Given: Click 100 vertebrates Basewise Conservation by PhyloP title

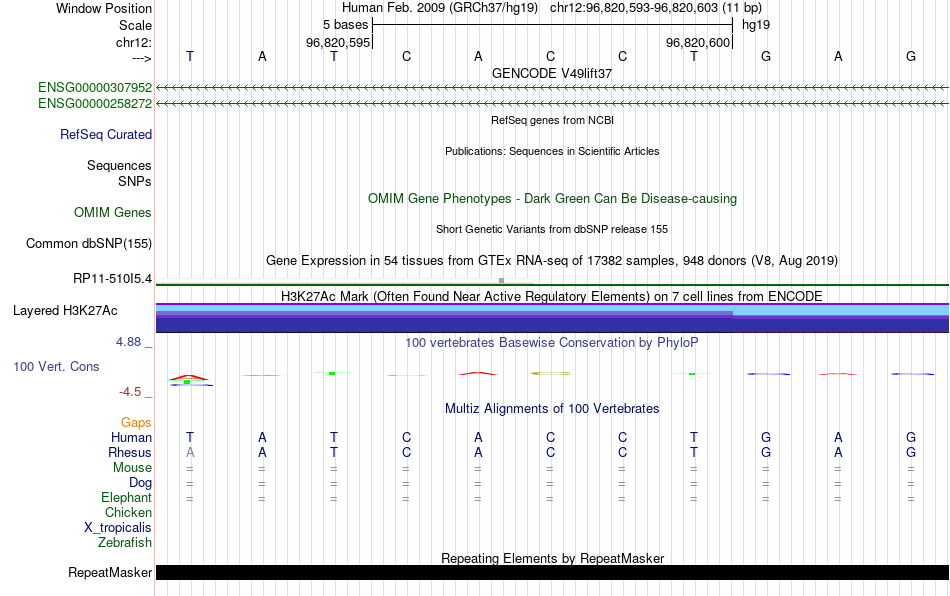Looking at the screenshot, I should 552,342.
